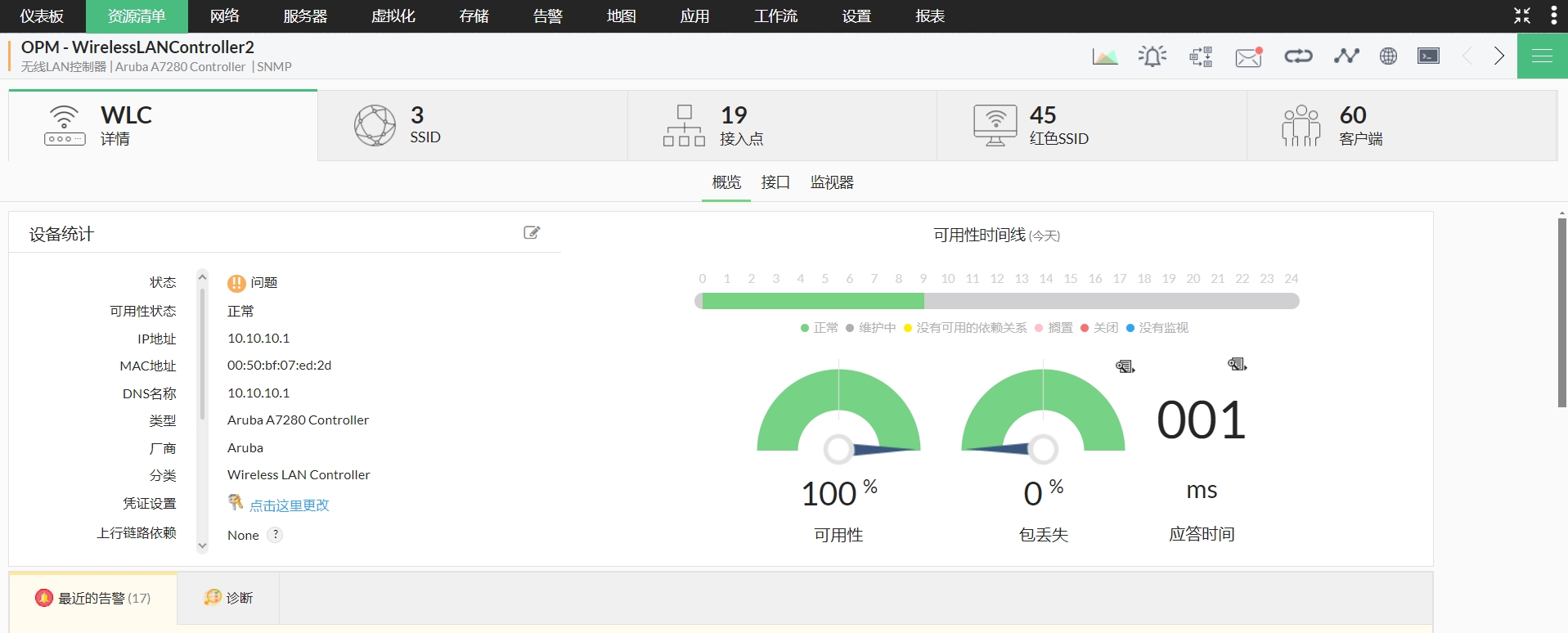1568x633 pixels.
Task: Open the area graph reports icon
Action: (x=1104, y=56)
